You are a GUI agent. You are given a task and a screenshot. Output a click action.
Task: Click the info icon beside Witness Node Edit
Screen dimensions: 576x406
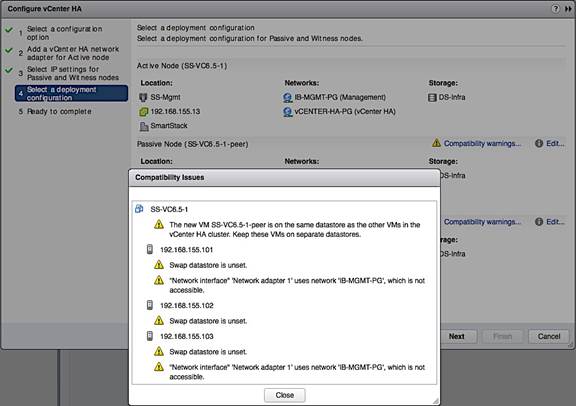click(539, 222)
